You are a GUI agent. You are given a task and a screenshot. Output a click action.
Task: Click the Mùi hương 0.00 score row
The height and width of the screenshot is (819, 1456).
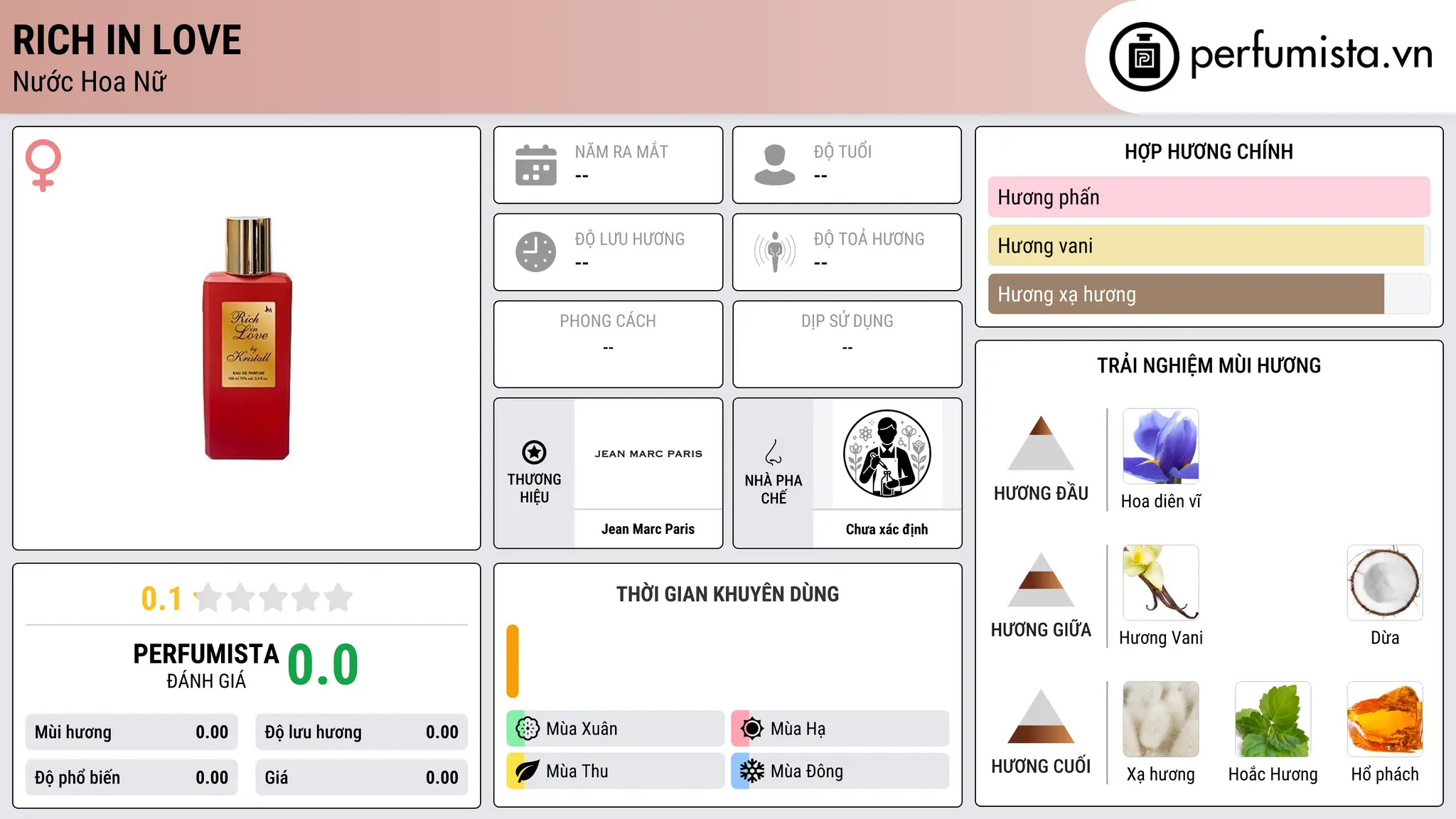pyautogui.click(x=132, y=732)
